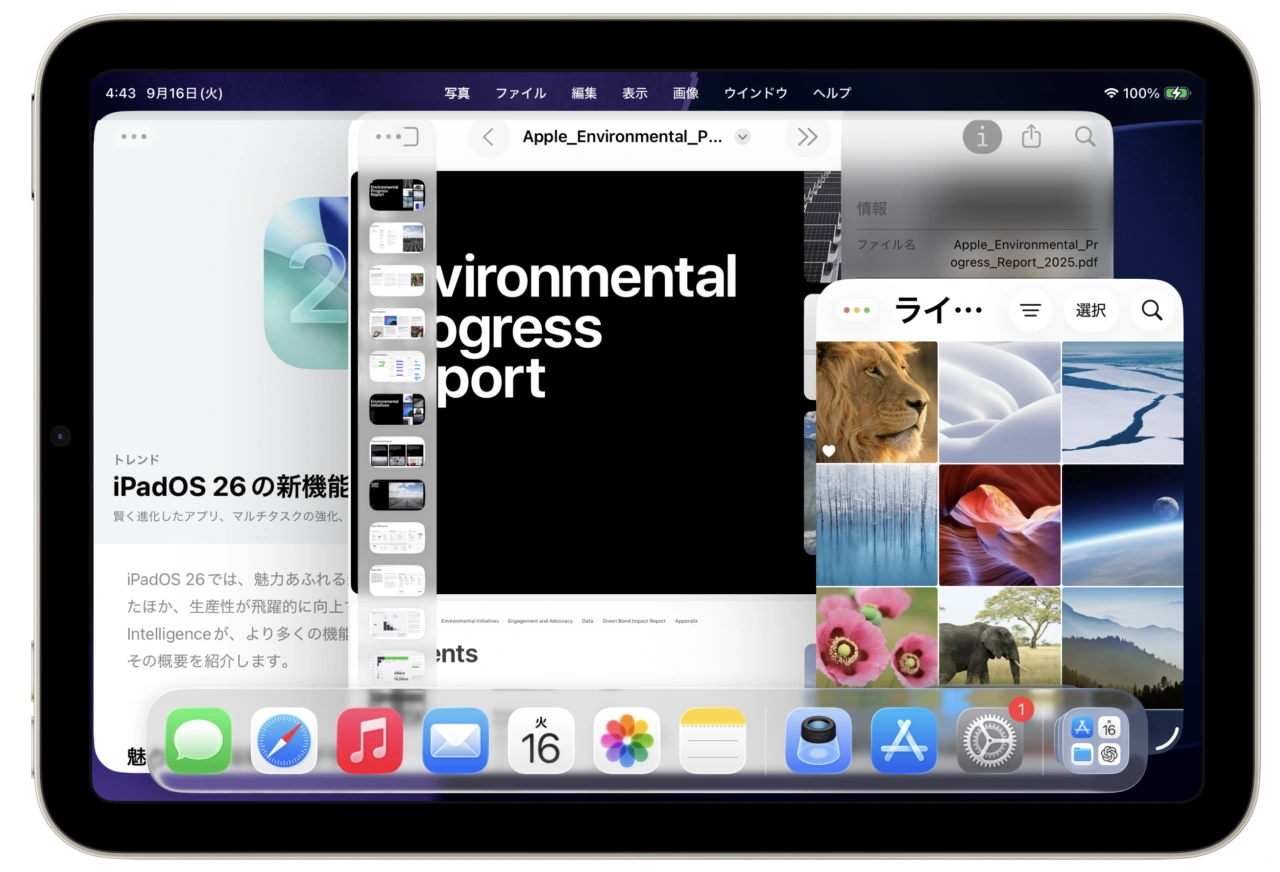Open the filename dropdown next to Apple_Environmental_P...

(x=742, y=137)
